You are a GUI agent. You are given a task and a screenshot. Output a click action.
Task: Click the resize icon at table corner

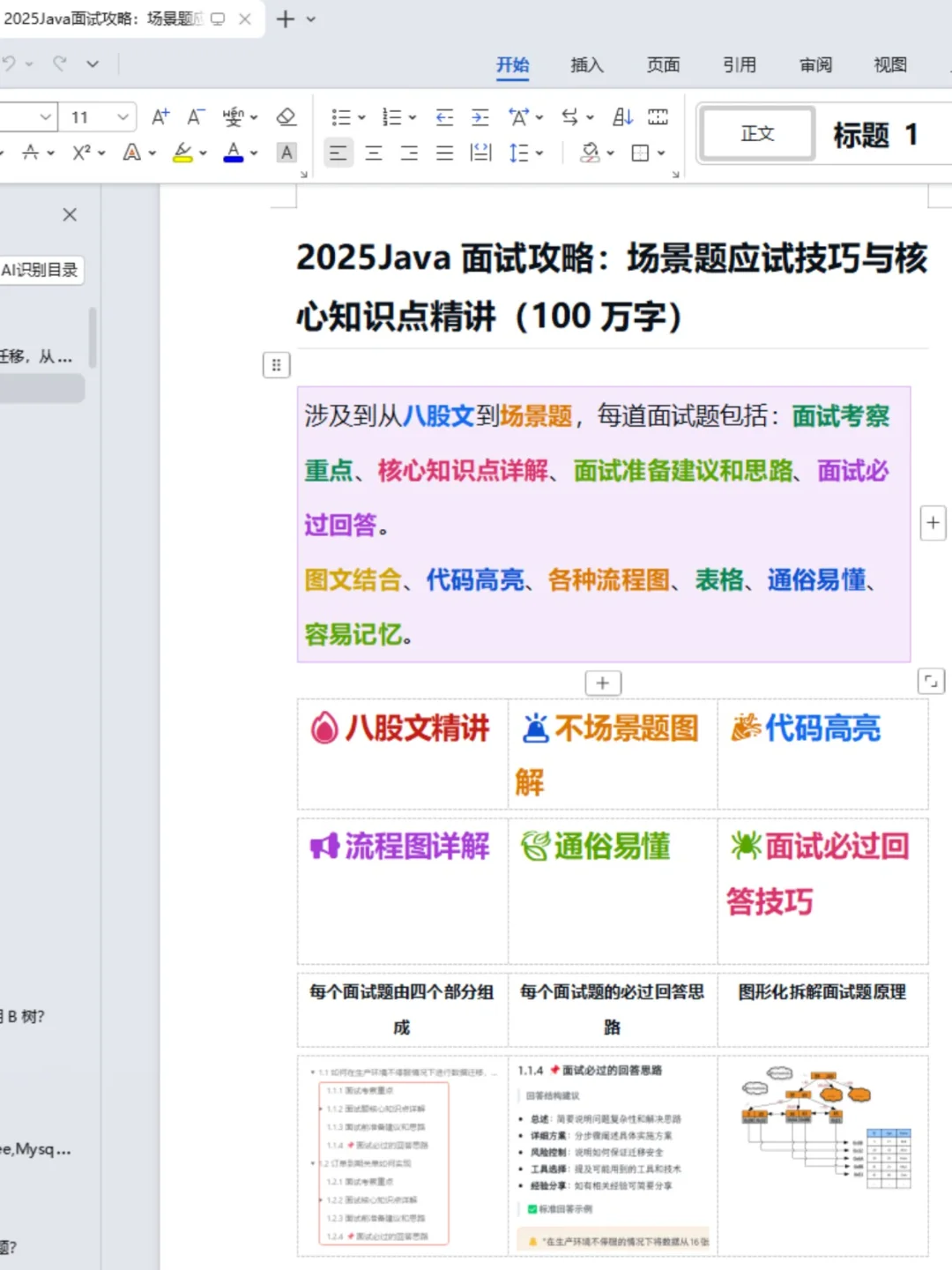[x=931, y=681]
